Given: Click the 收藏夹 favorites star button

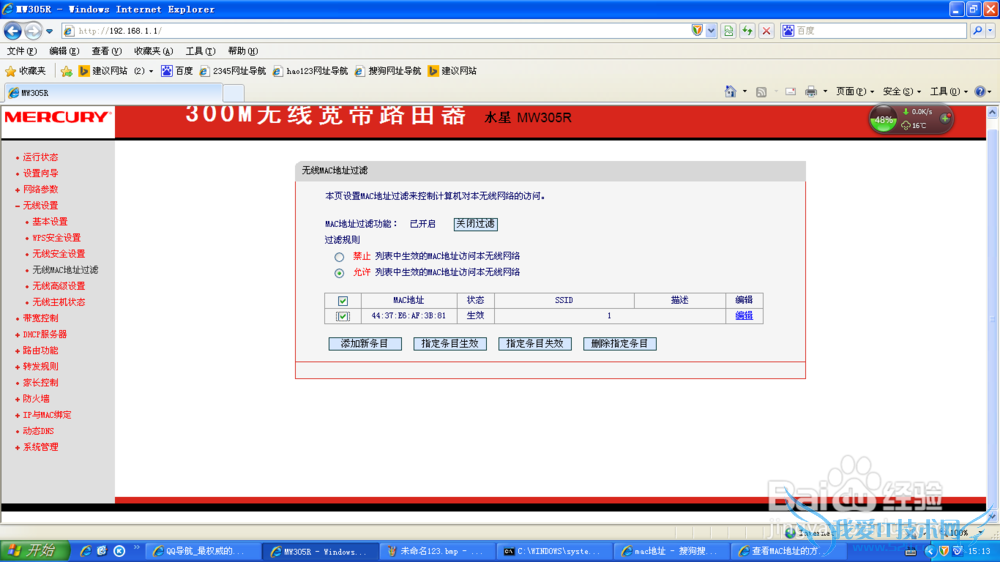Looking at the screenshot, I should pyautogui.click(x=26, y=71).
